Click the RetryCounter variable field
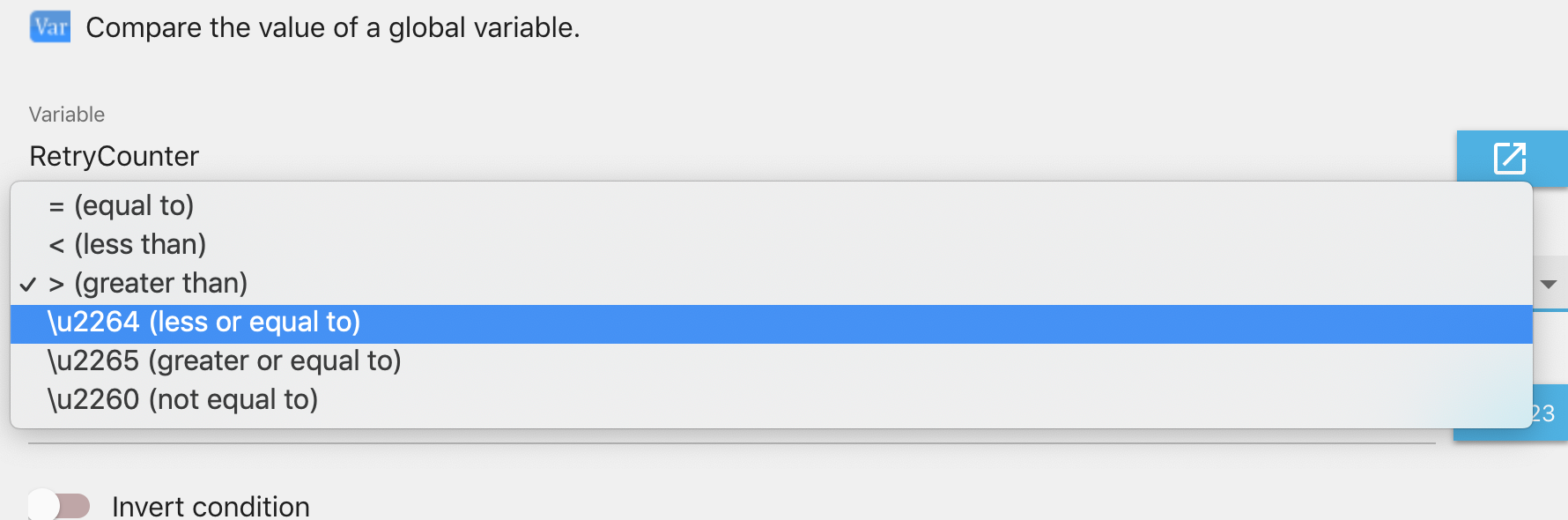1568x520 pixels. (115, 156)
